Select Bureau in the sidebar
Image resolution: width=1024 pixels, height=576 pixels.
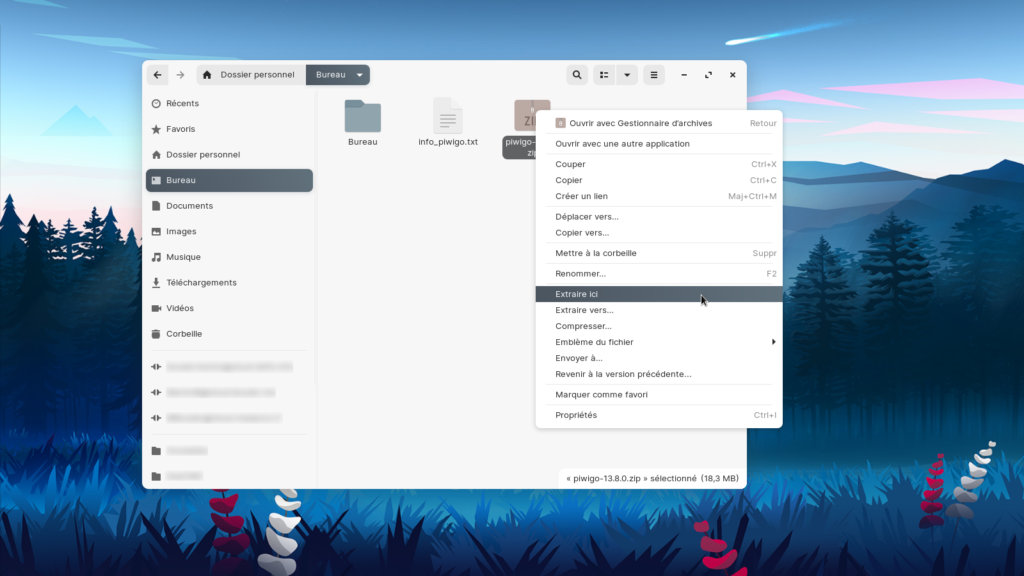(x=229, y=180)
